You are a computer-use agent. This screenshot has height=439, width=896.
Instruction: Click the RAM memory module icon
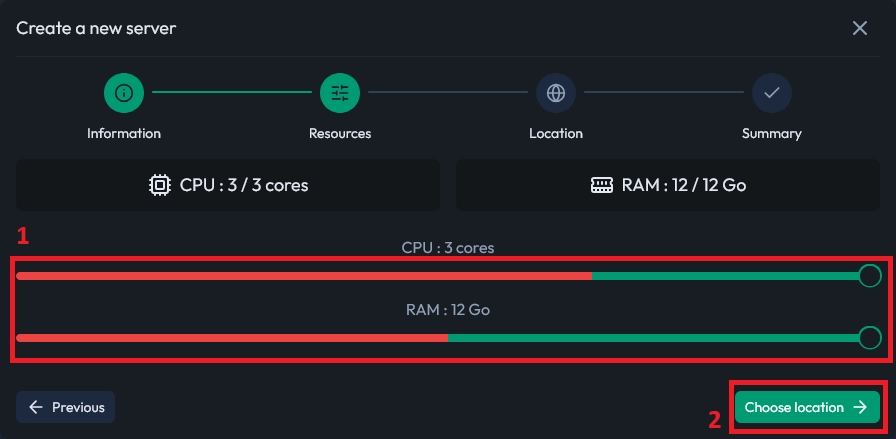pos(601,185)
